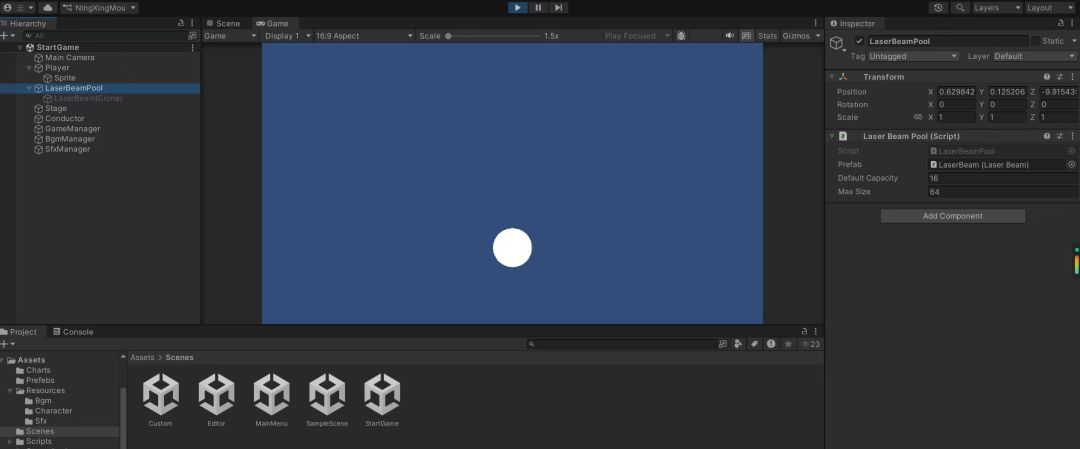Image resolution: width=1080 pixels, height=449 pixels.
Task: Toggle the Scale constrained proportions link icon
Action: (917, 117)
